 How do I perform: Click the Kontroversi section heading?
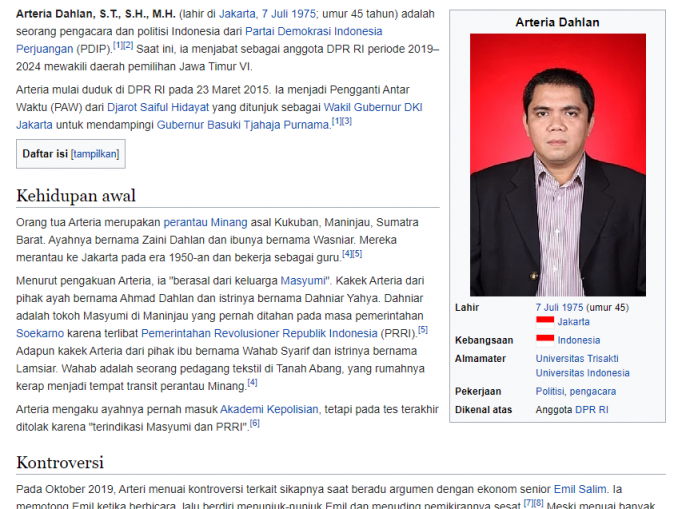[x=60, y=463]
